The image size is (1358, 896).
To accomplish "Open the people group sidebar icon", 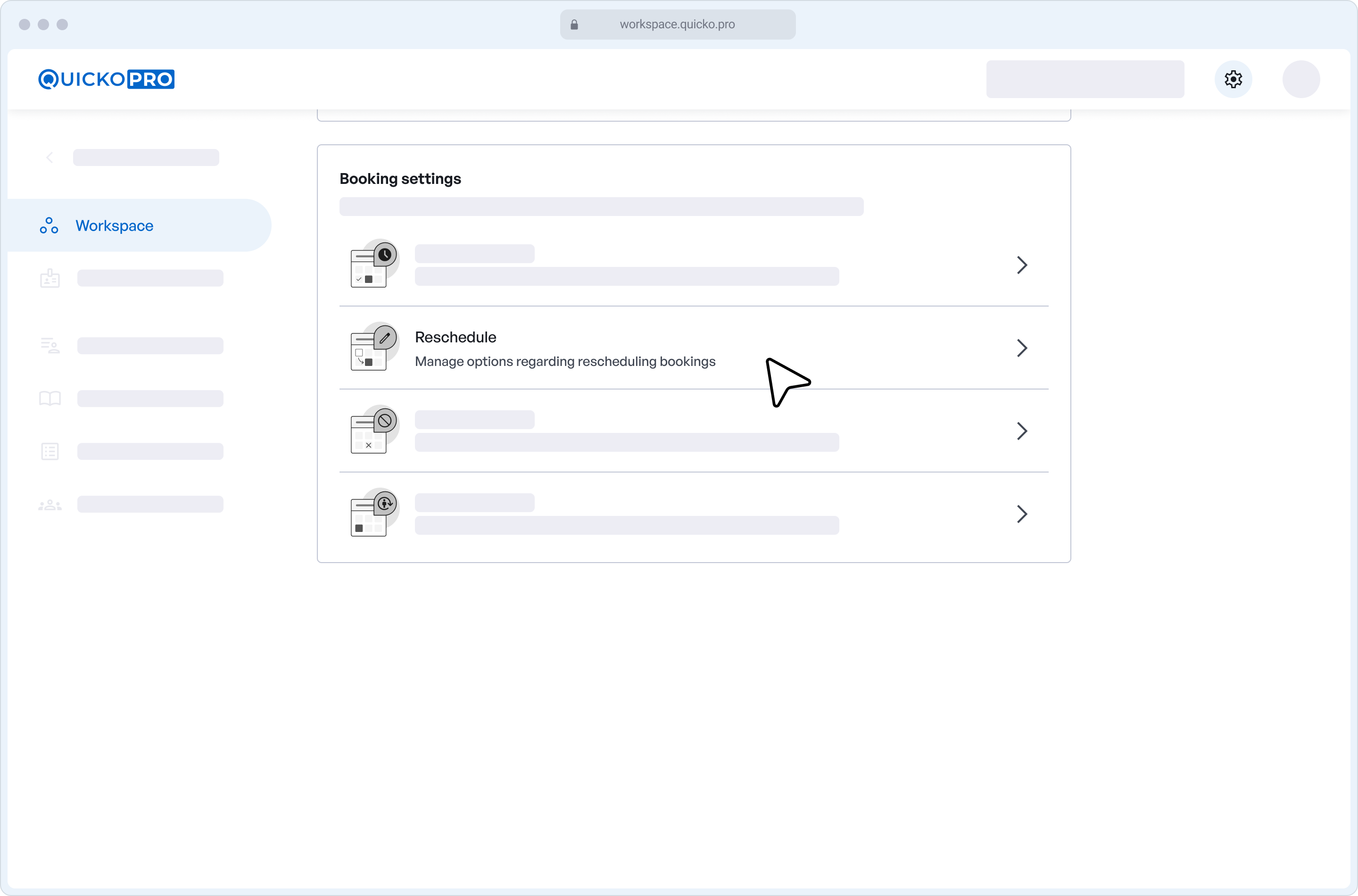I will (x=50, y=505).
